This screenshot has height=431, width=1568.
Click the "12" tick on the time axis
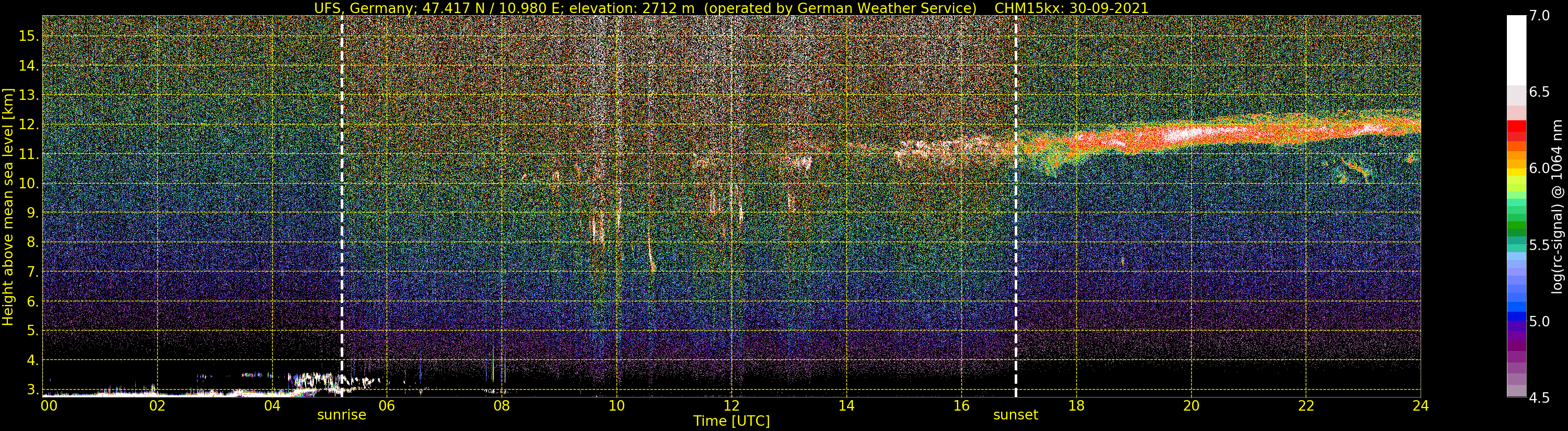point(731,405)
